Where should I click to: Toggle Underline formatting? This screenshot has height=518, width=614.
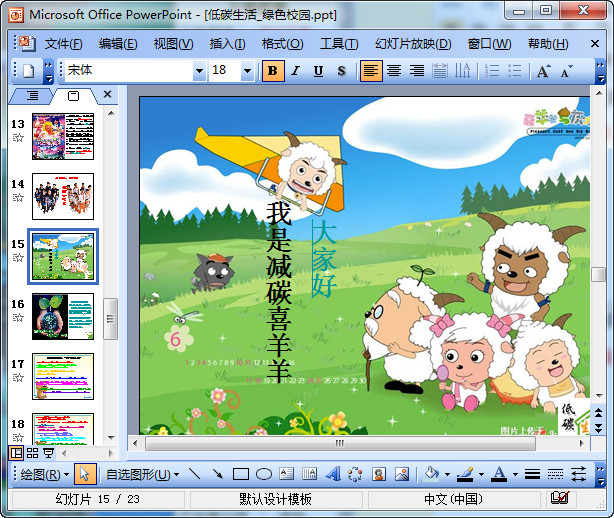click(x=318, y=71)
